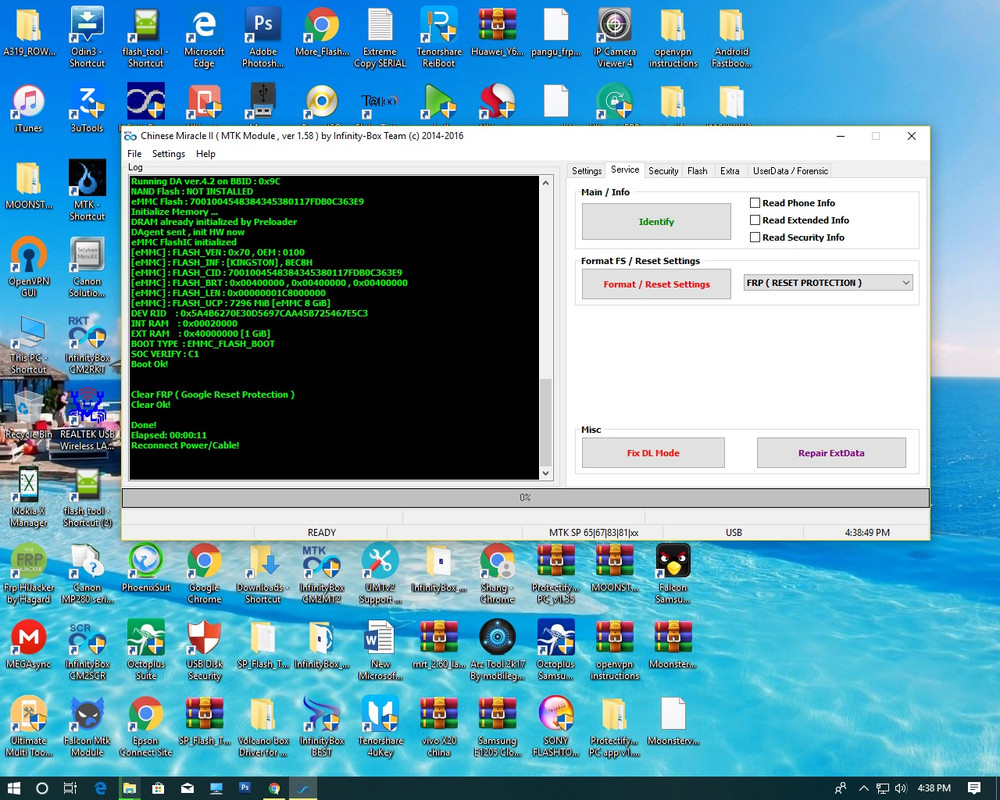Image resolution: width=1000 pixels, height=800 pixels.
Task: Enable the Read Extended Info checkbox
Action: click(755, 220)
